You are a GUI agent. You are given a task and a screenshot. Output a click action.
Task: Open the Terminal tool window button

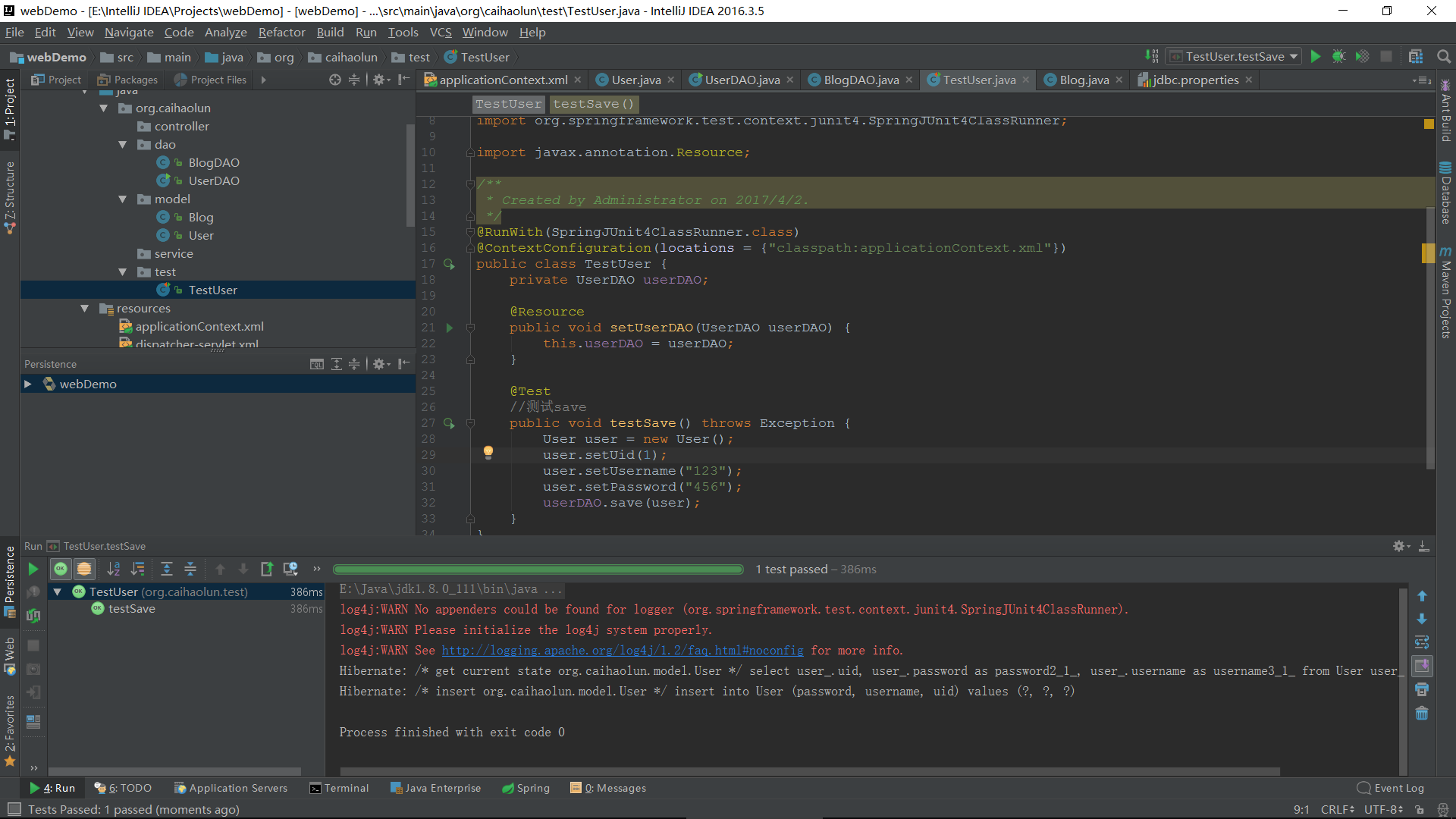tap(339, 788)
